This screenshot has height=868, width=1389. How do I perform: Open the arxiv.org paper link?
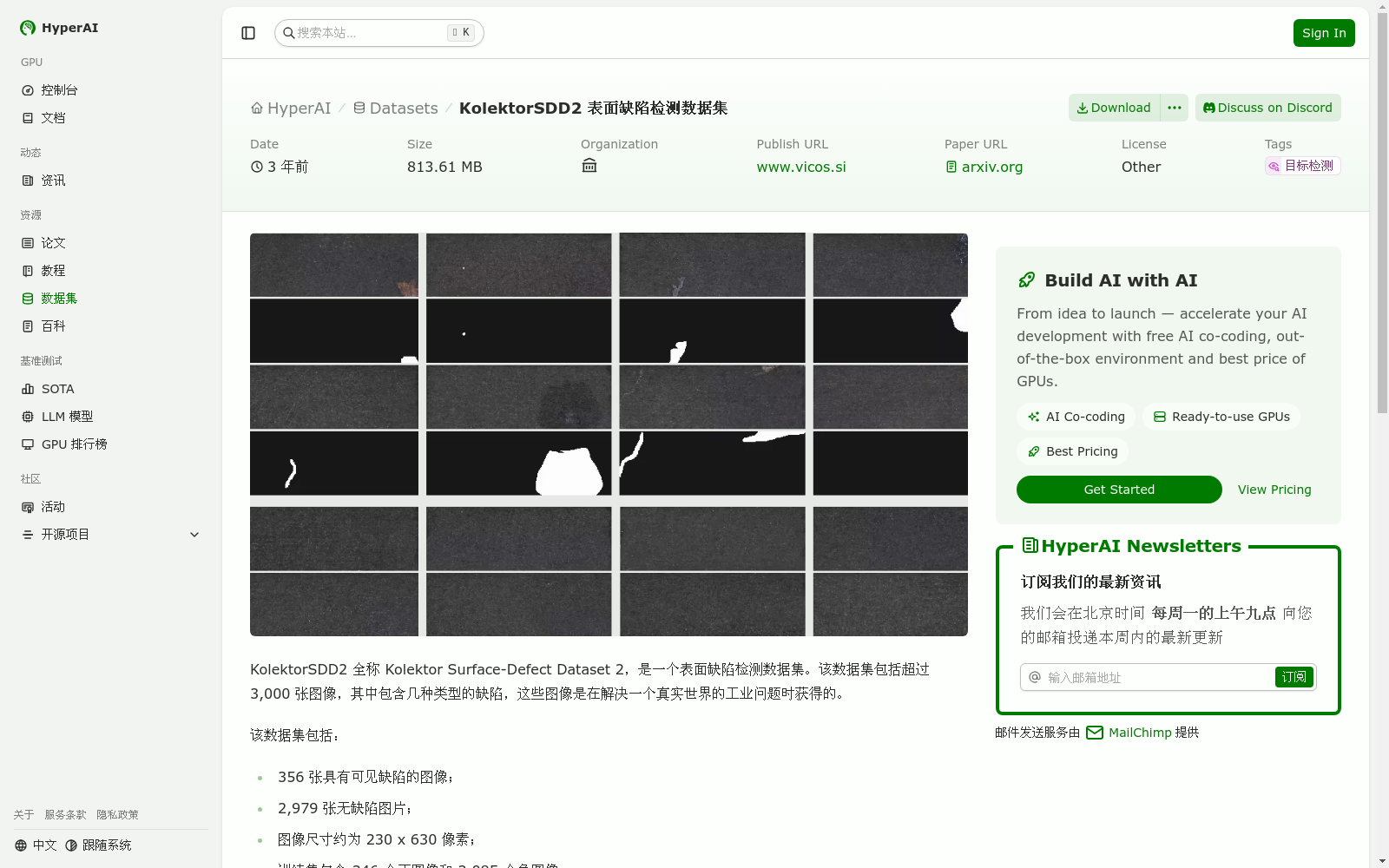(x=984, y=167)
